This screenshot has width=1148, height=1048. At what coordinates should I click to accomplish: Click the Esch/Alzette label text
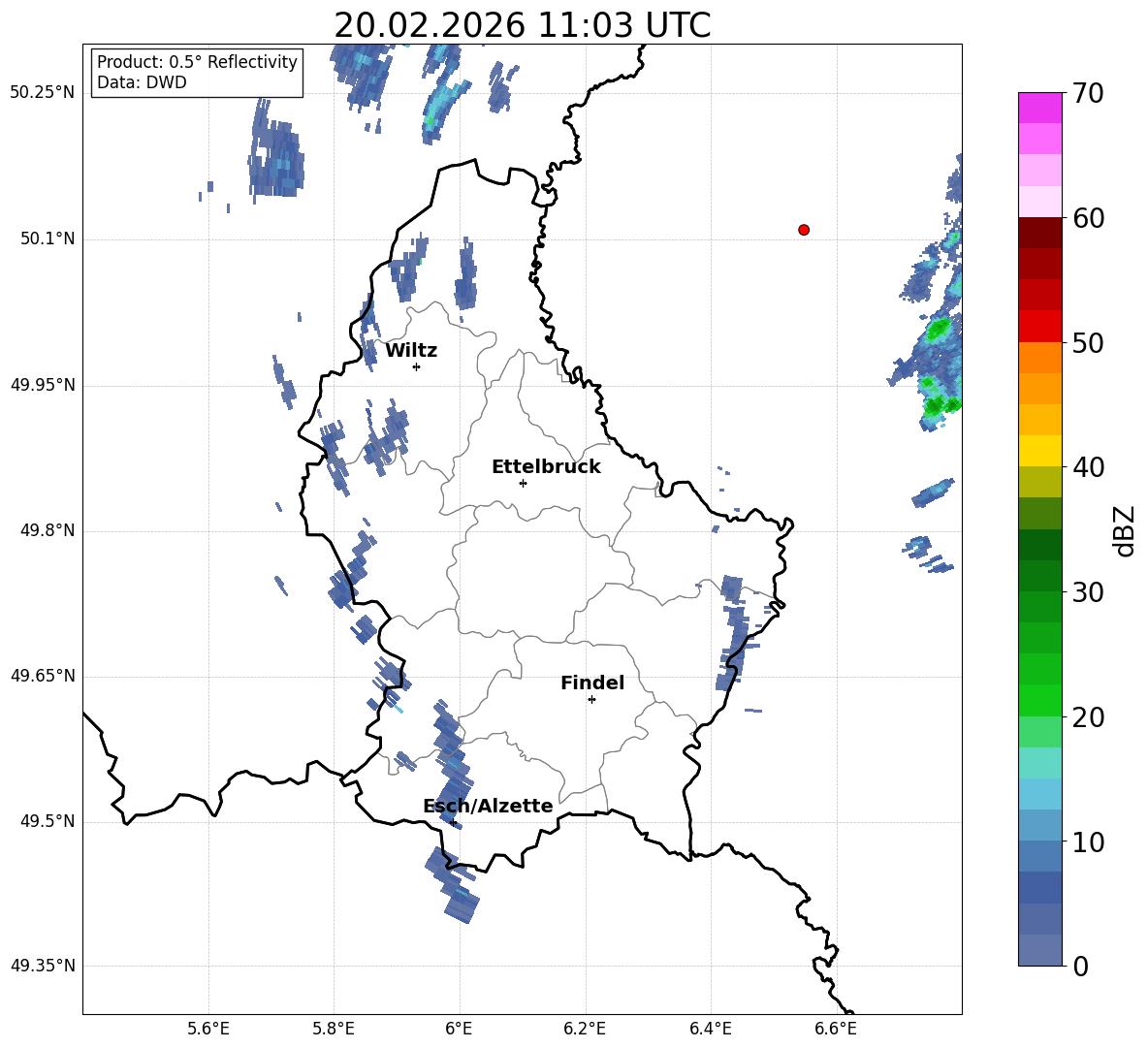[x=488, y=806]
